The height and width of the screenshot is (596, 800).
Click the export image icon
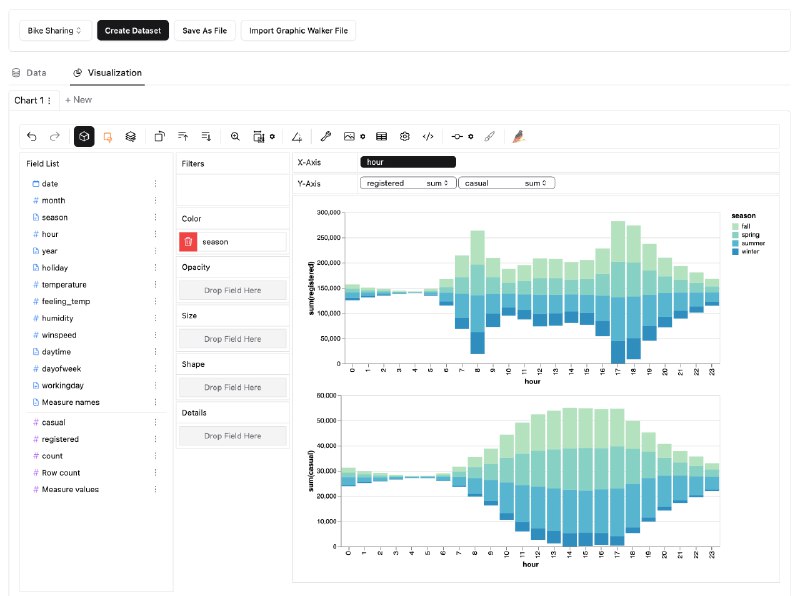(349, 136)
